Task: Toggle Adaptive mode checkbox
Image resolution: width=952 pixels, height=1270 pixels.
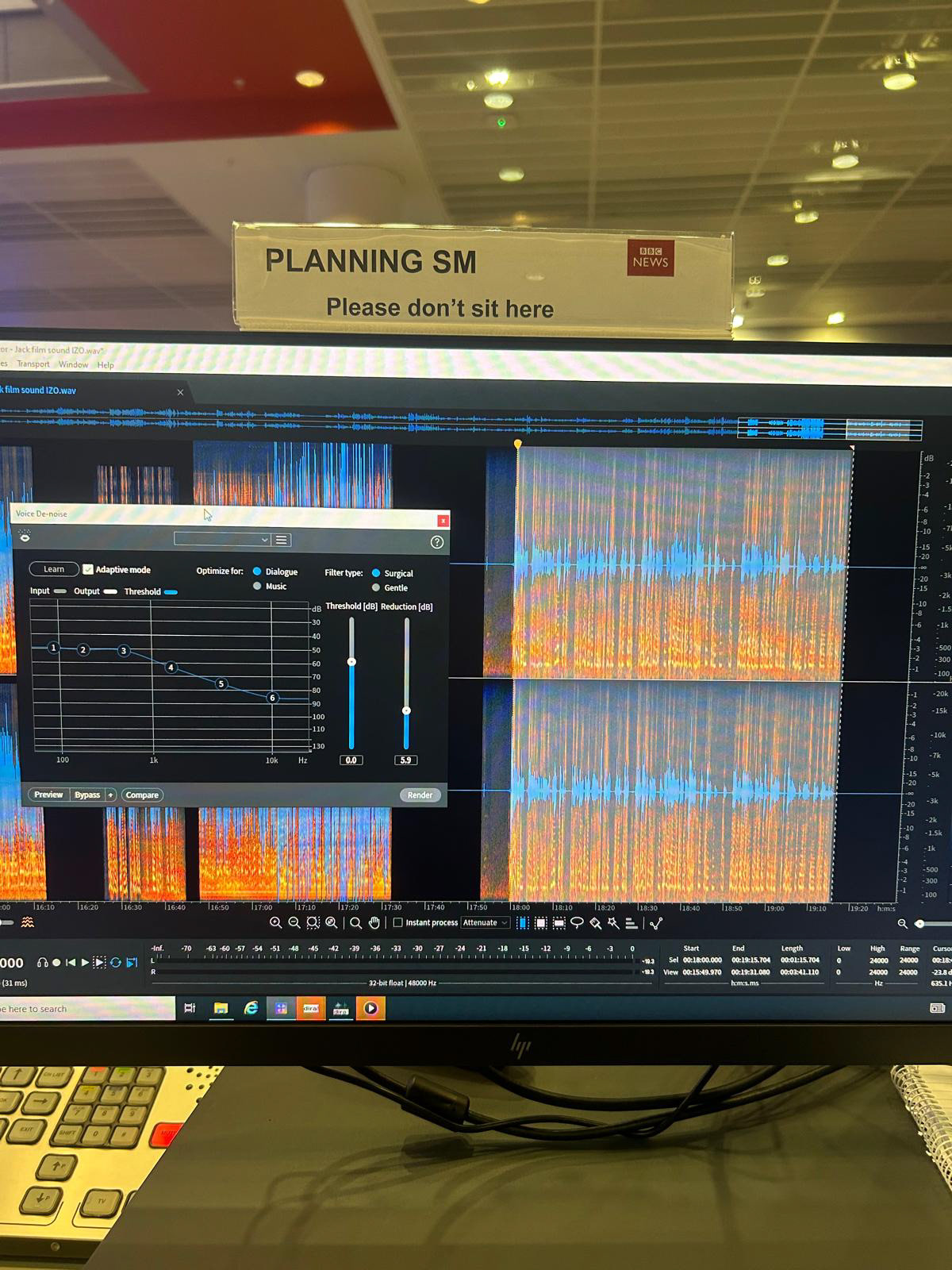Action: [x=88, y=569]
